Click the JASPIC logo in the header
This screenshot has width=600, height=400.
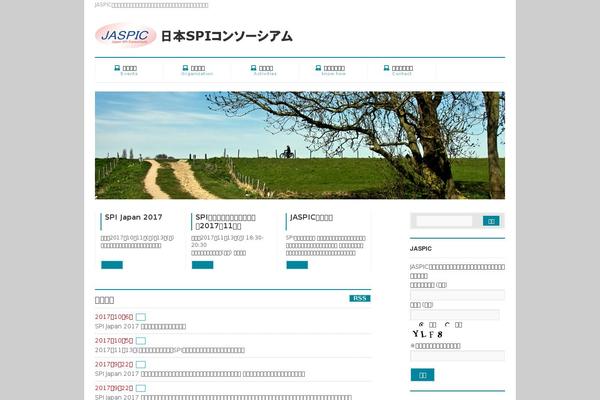point(126,36)
